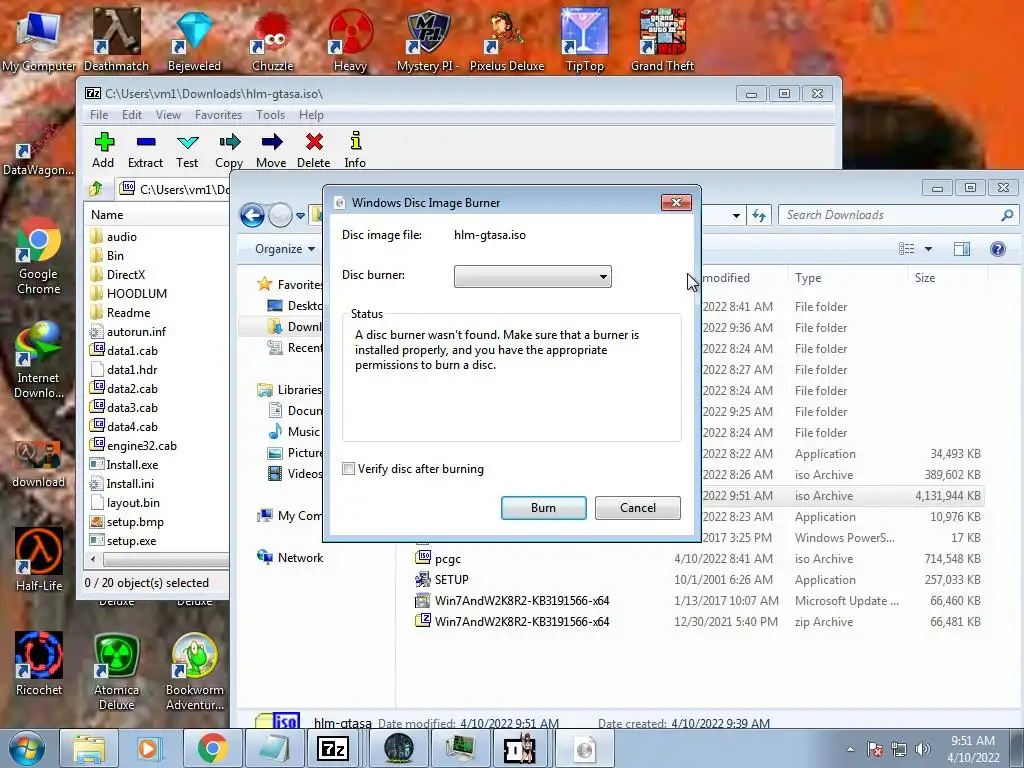Select Internet Download Manager desktop icon
The height and width of the screenshot is (768, 1024).
click(39, 360)
